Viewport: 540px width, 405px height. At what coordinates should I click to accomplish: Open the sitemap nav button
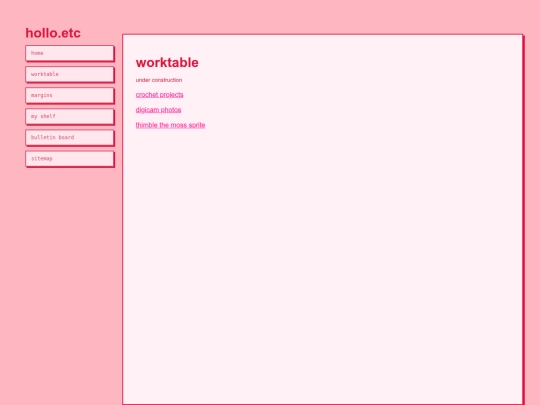70,159
